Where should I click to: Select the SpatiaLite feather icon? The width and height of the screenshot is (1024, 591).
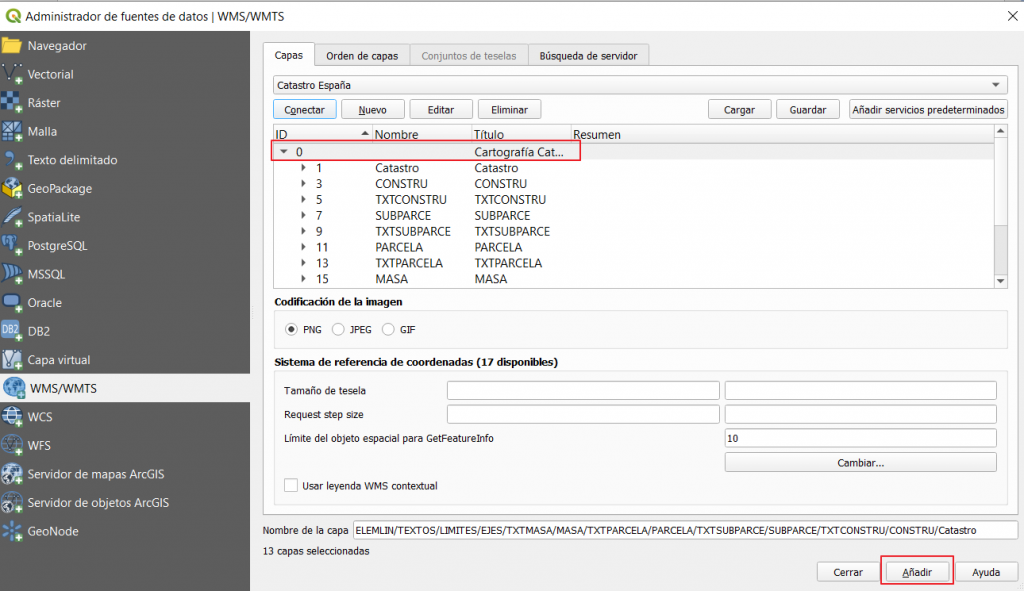point(12,217)
